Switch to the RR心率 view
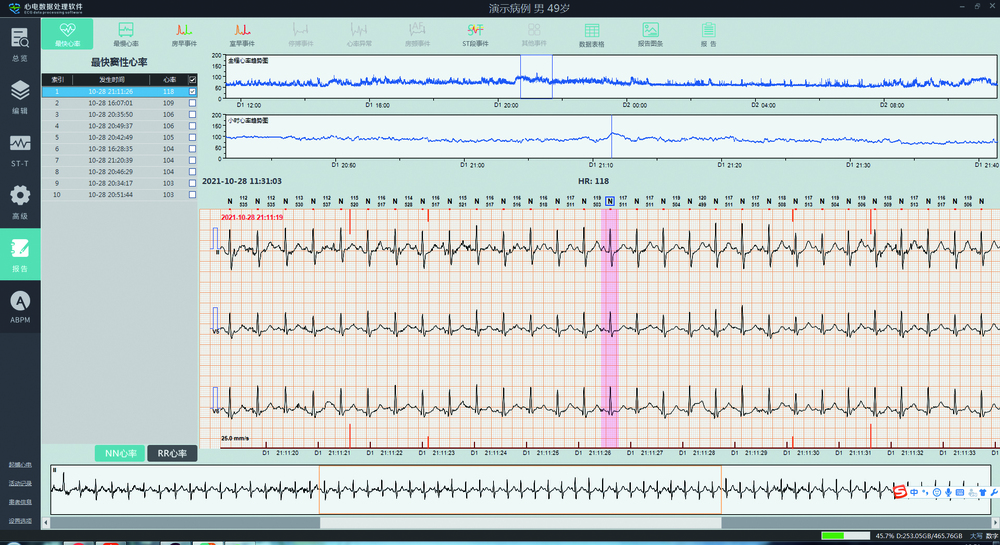The image size is (1000, 545). point(172,454)
